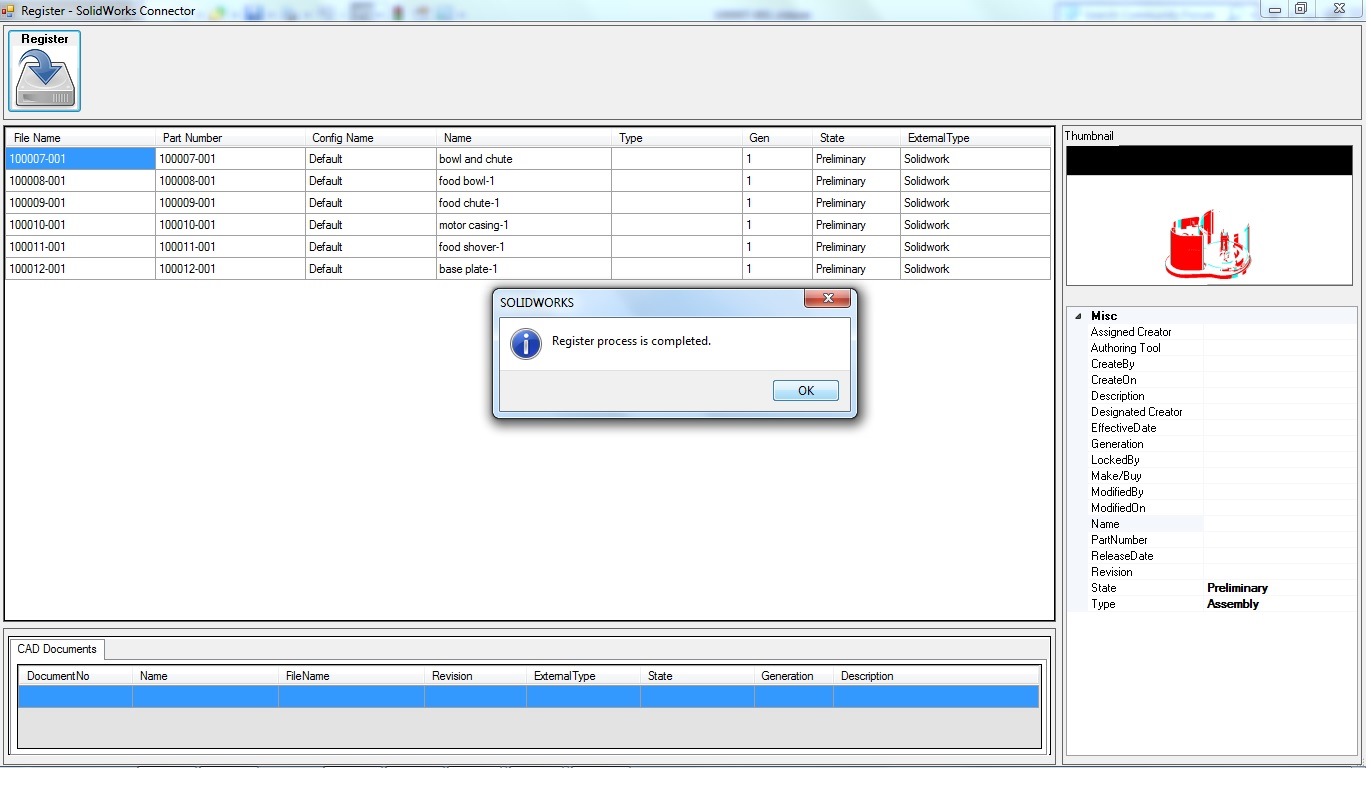
Task: Click the Register toolbar icon
Action: point(45,70)
